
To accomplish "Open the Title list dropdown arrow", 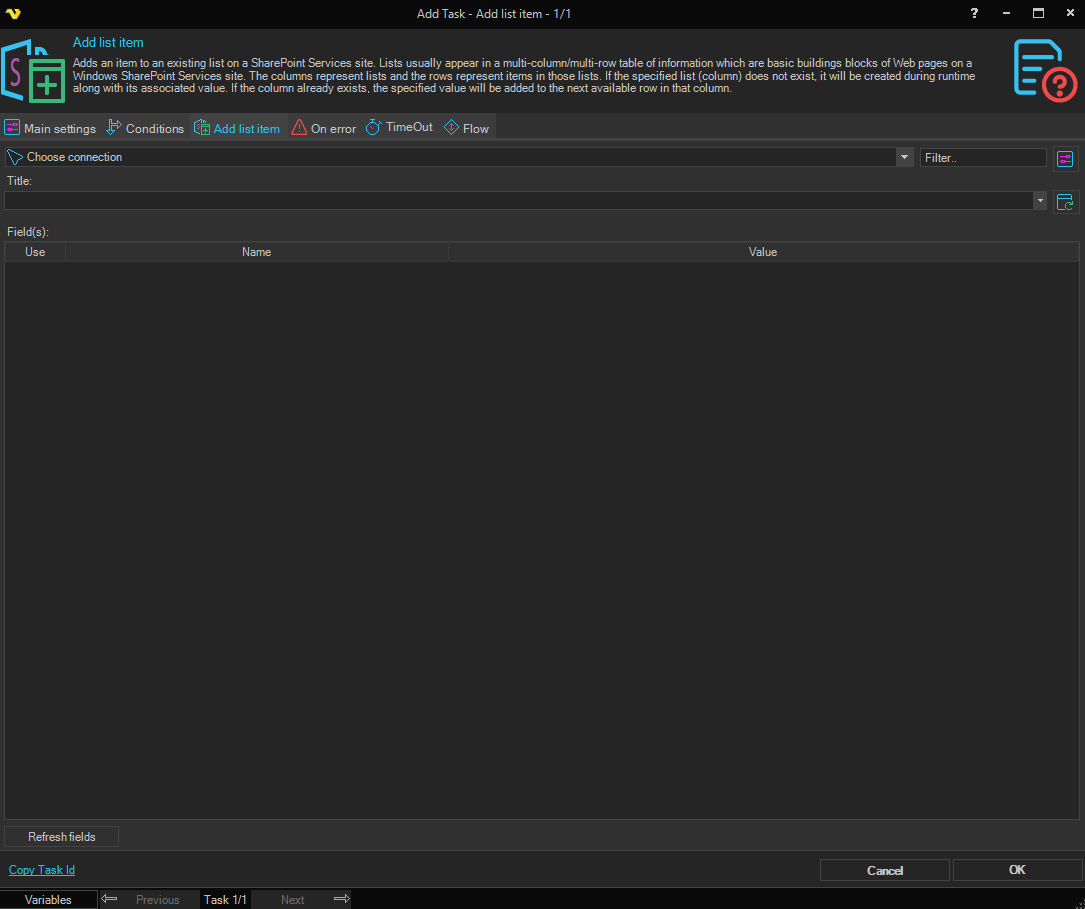I will pos(1040,201).
